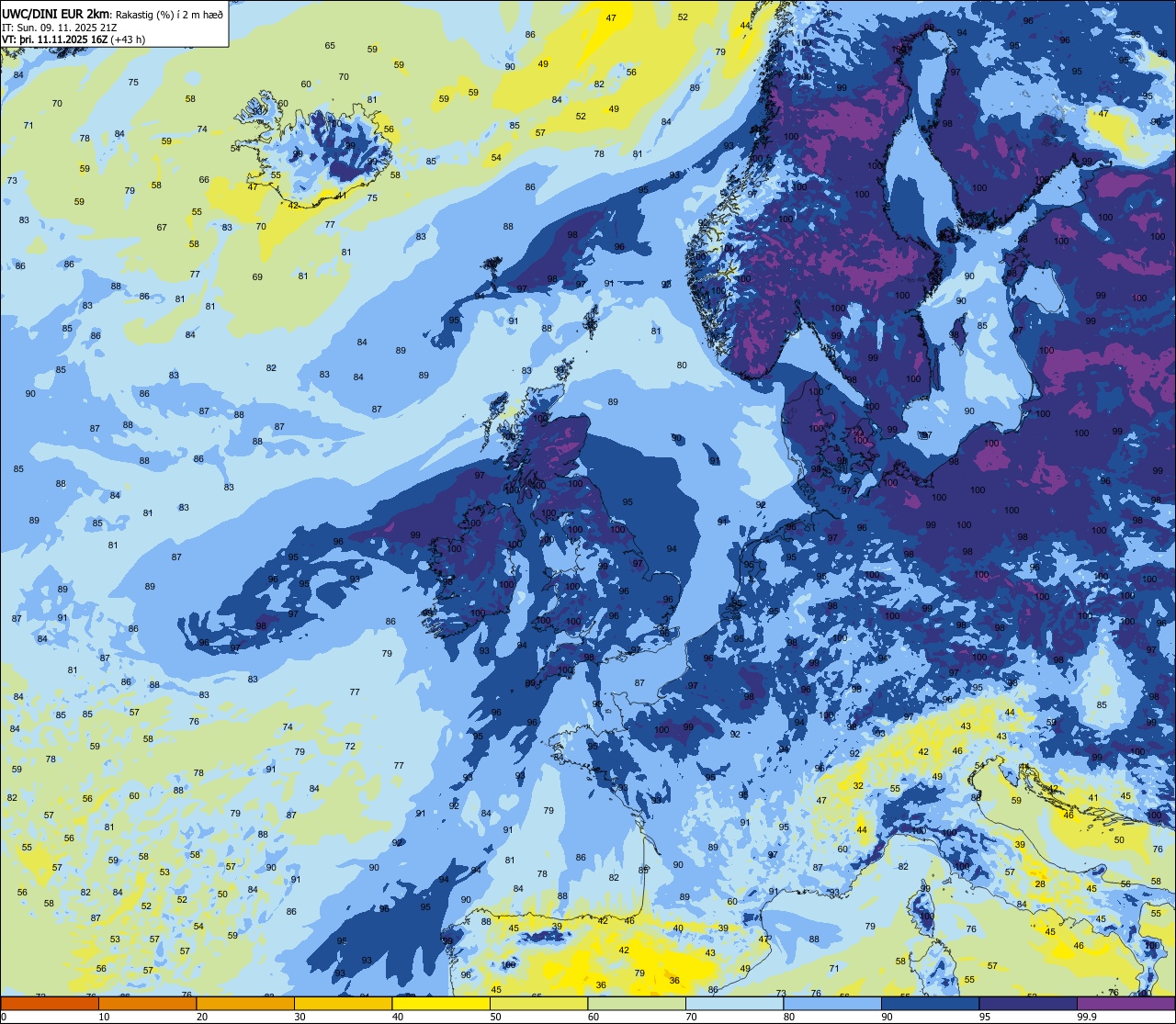Screen dimensions: 1176x1024
Task: Click the pale green 60–70 legend swatch
Action: pyautogui.click(x=637, y=1004)
